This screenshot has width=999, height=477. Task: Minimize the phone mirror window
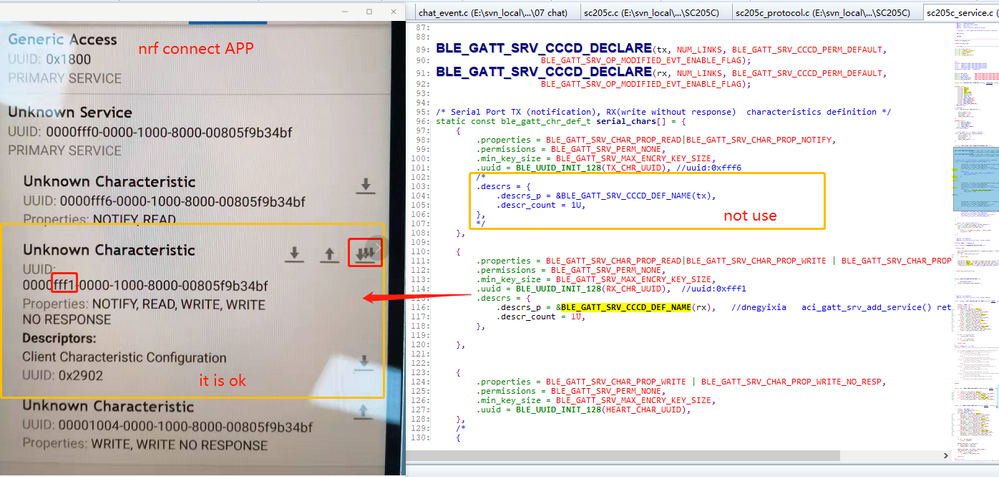343,11
